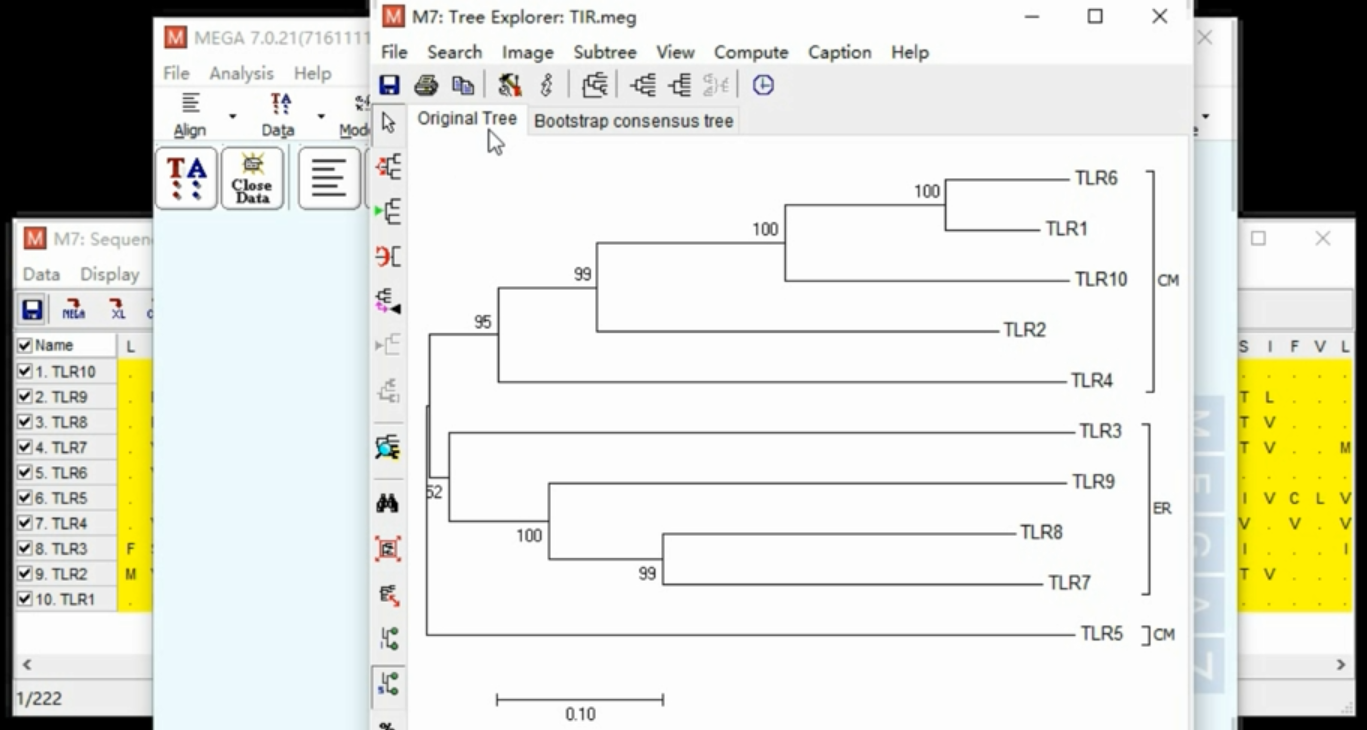This screenshot has width=1367, height=730.
Task: Click the information 'i' icon in toolbar
Action: point(546,86)
